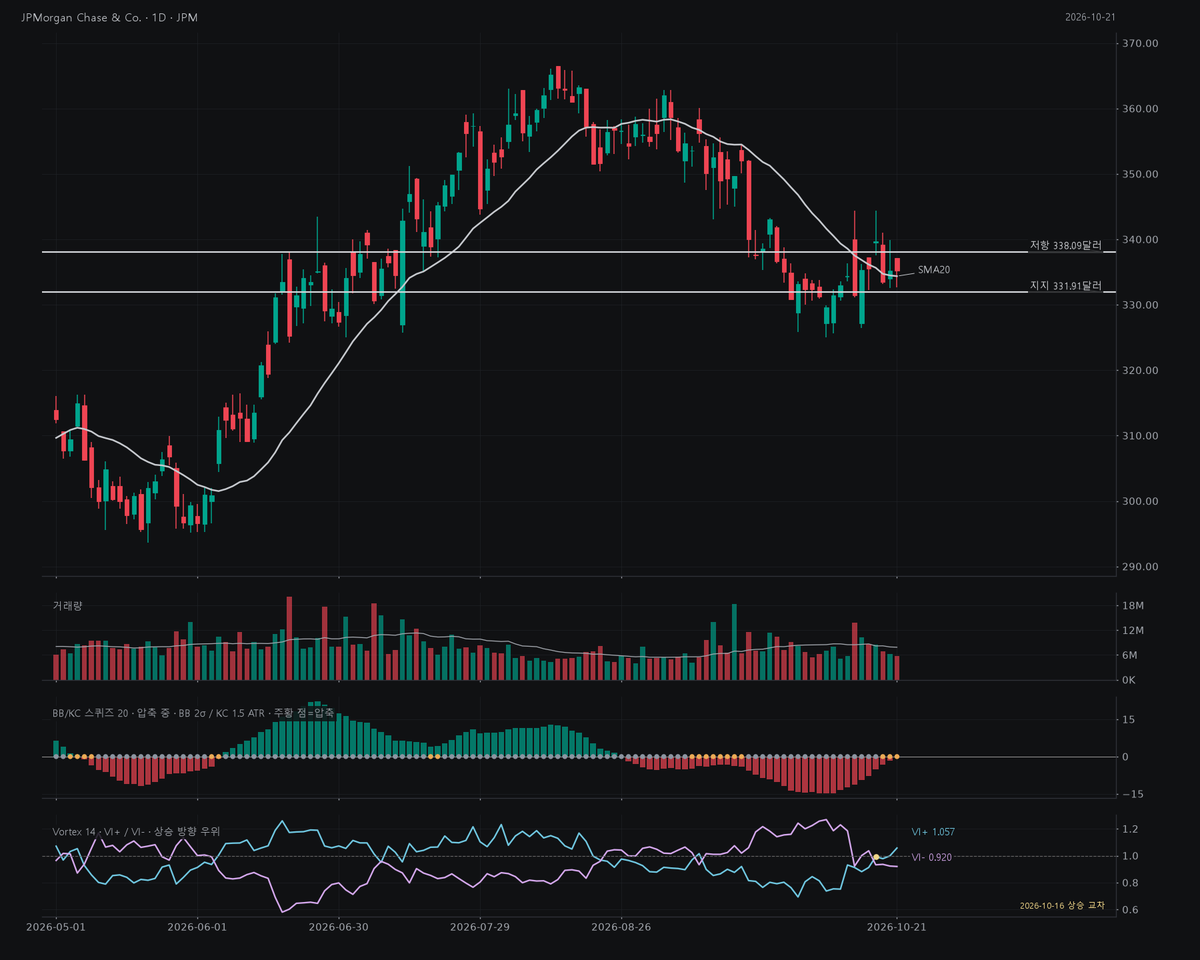Click the 2026-10-21 date axis label
This screenshot has width=1200, height=960.
[897, 927]
